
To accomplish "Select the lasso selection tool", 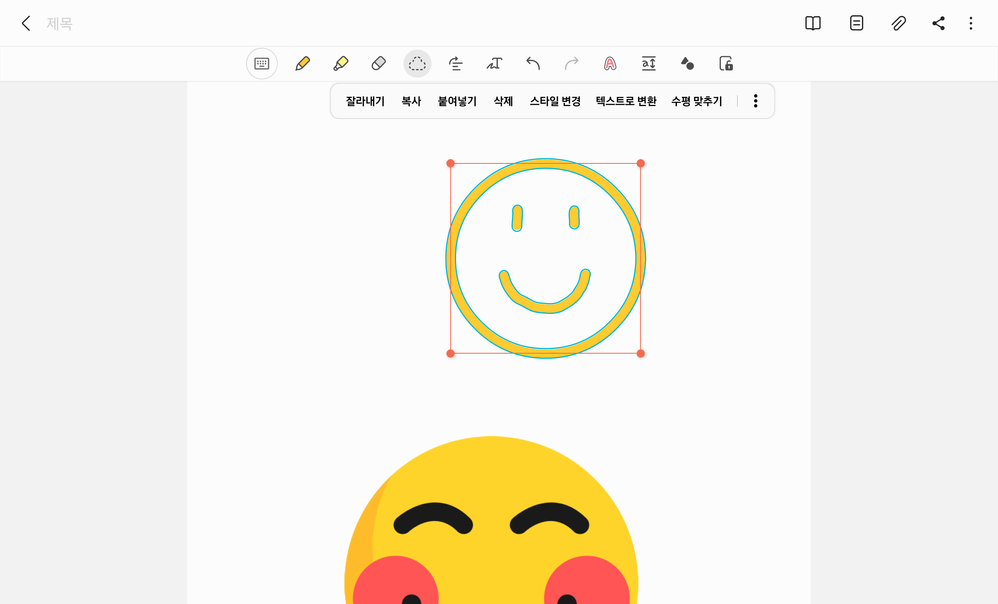I will (x=418, y=64).
